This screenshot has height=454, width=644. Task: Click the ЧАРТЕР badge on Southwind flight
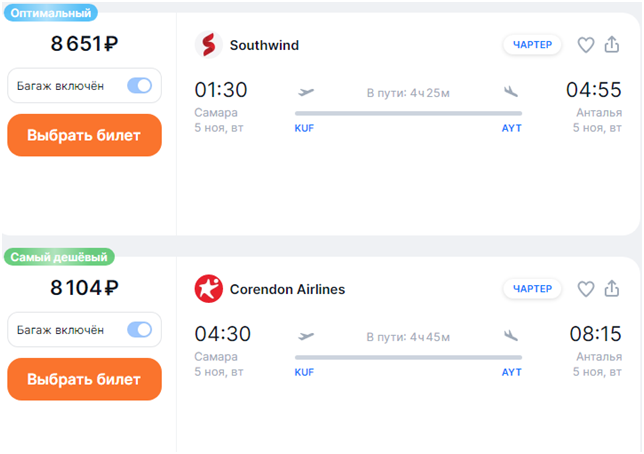(x=532, y=44)
